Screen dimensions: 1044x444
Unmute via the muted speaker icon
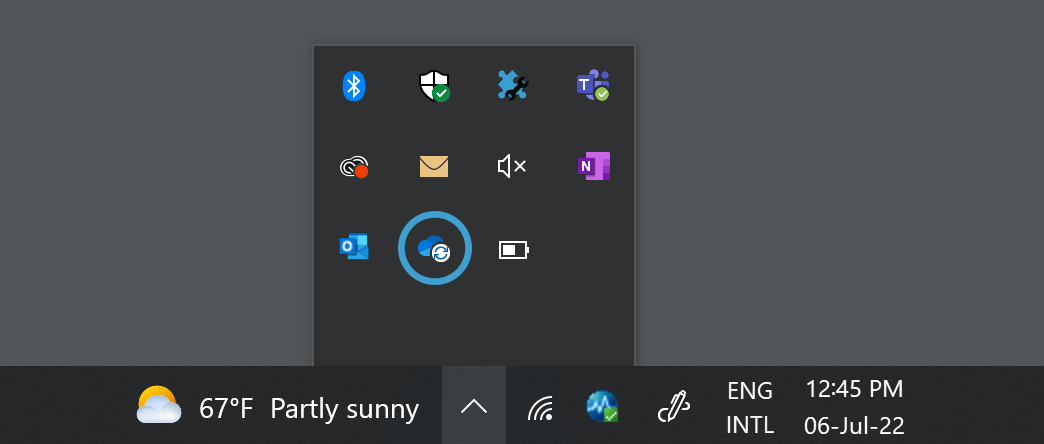[512, 166]
